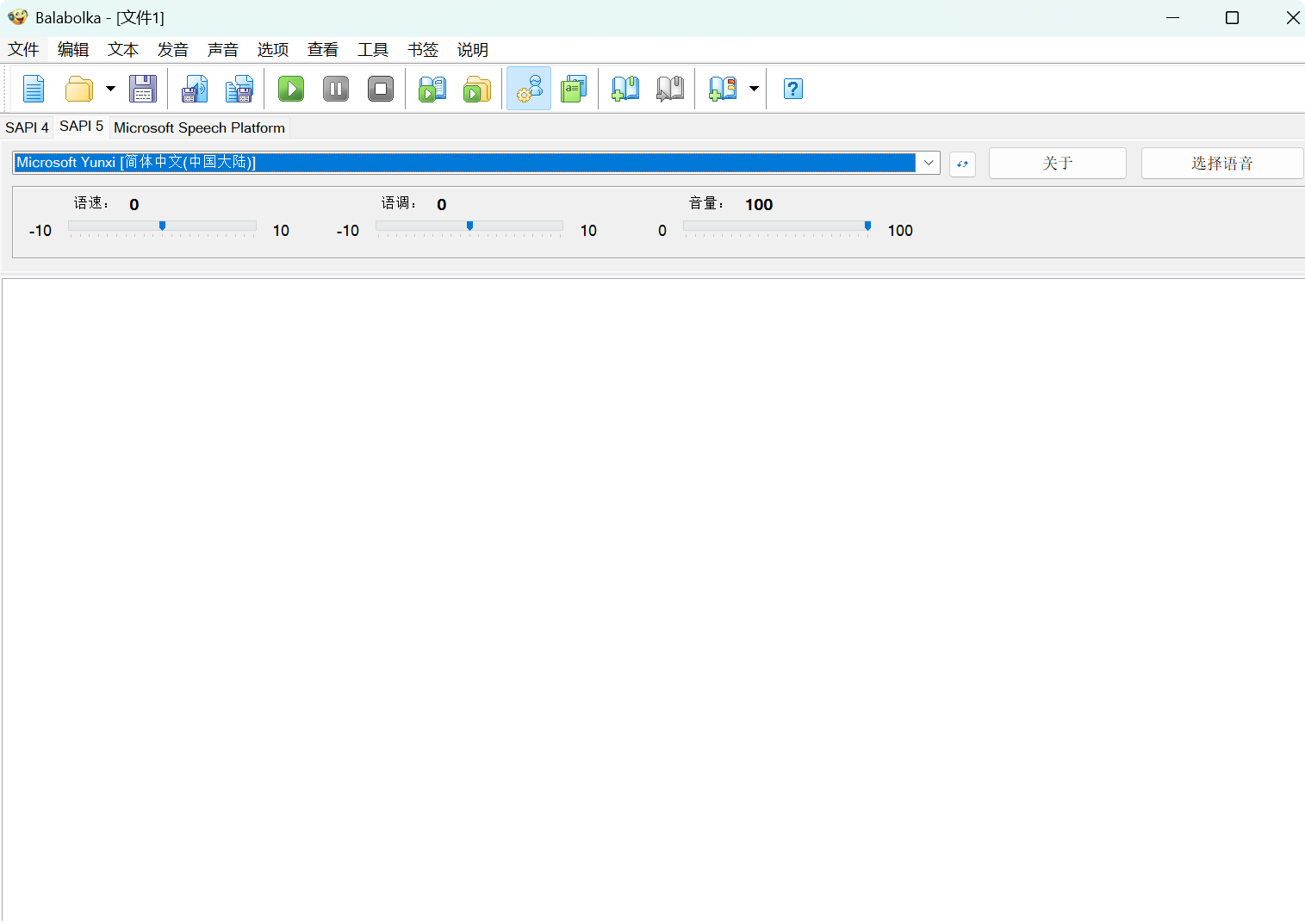Toggle the voice settings panel icon
The width and height of the screenshot is (1305, 924).
tap(529, 89)
